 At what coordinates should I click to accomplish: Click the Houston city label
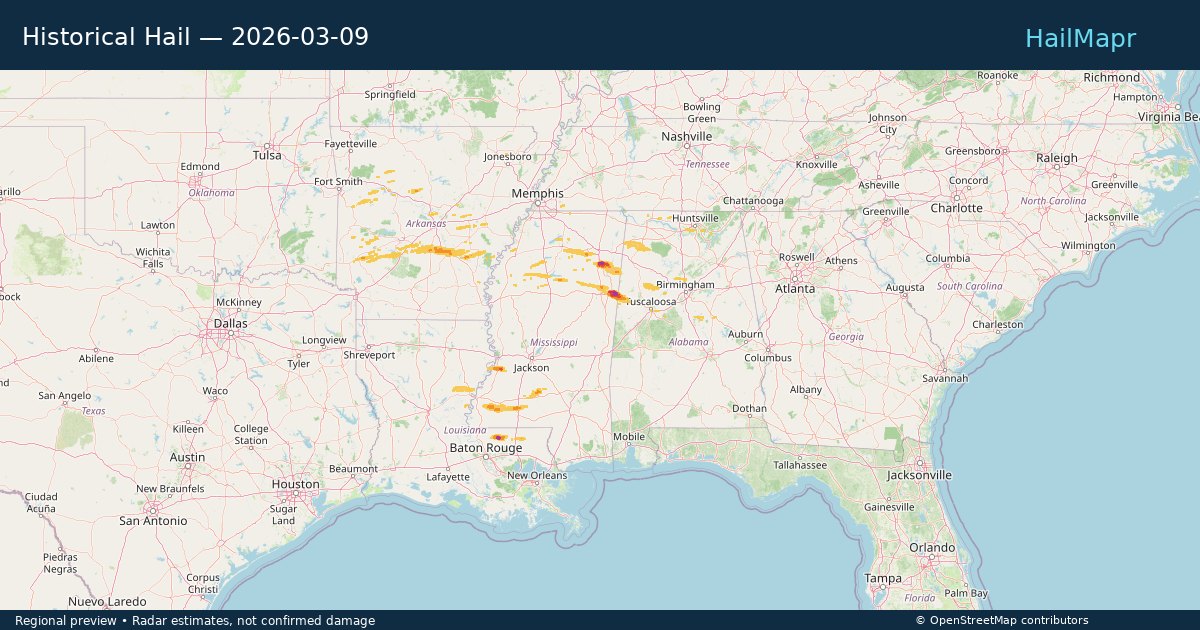point(295,484)
